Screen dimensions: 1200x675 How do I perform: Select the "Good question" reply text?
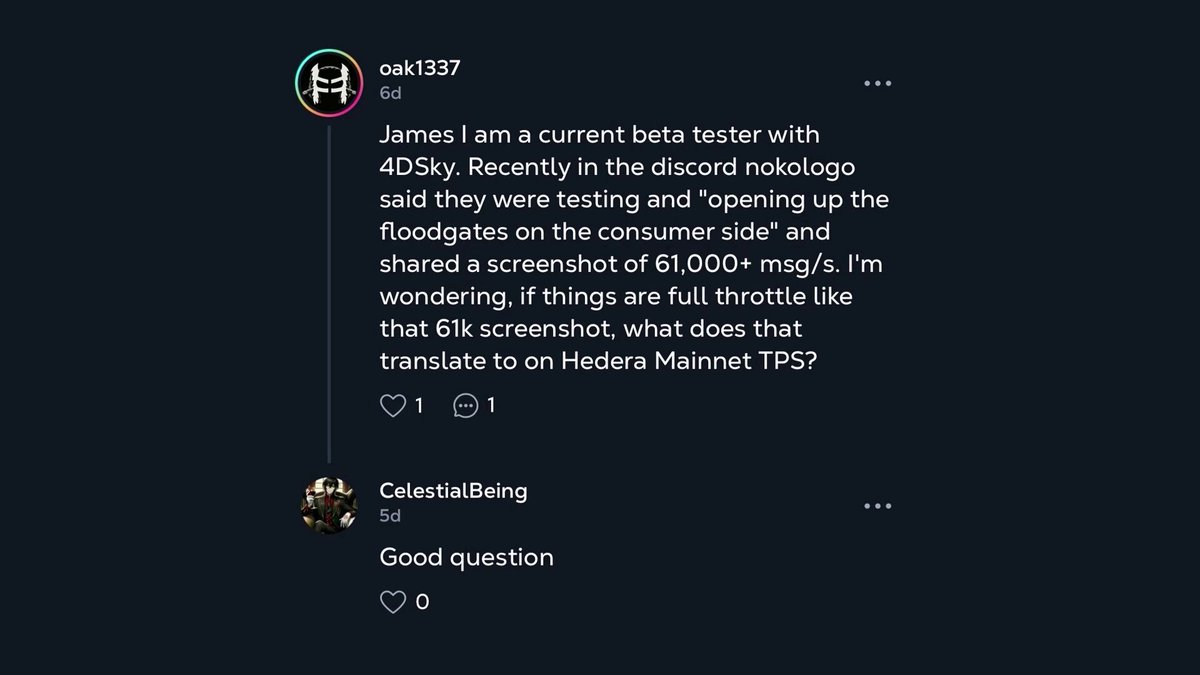pos(466,557)
